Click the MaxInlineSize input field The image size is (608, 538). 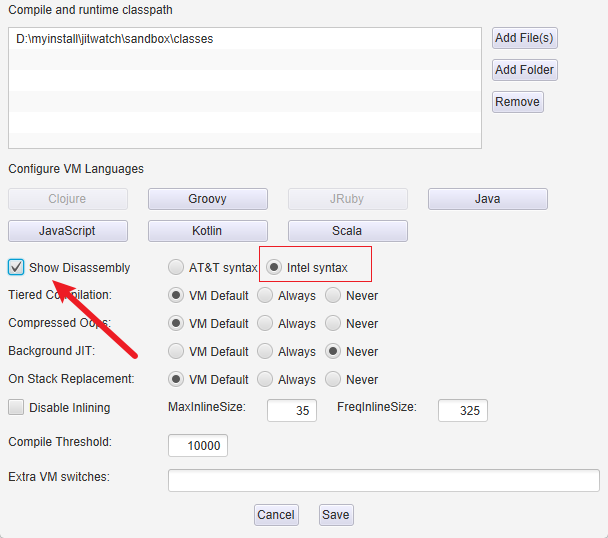[292, 410]
